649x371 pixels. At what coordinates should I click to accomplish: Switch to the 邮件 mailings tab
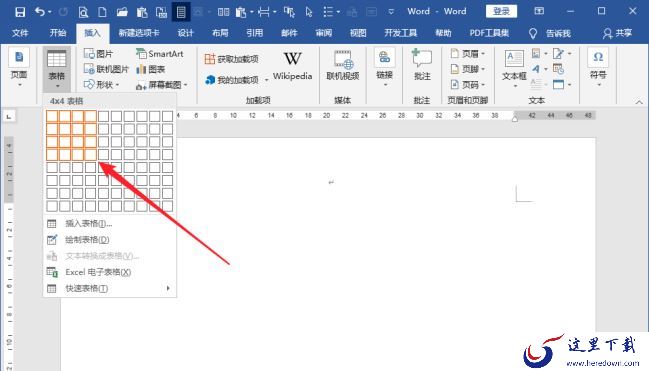point(289,33)
